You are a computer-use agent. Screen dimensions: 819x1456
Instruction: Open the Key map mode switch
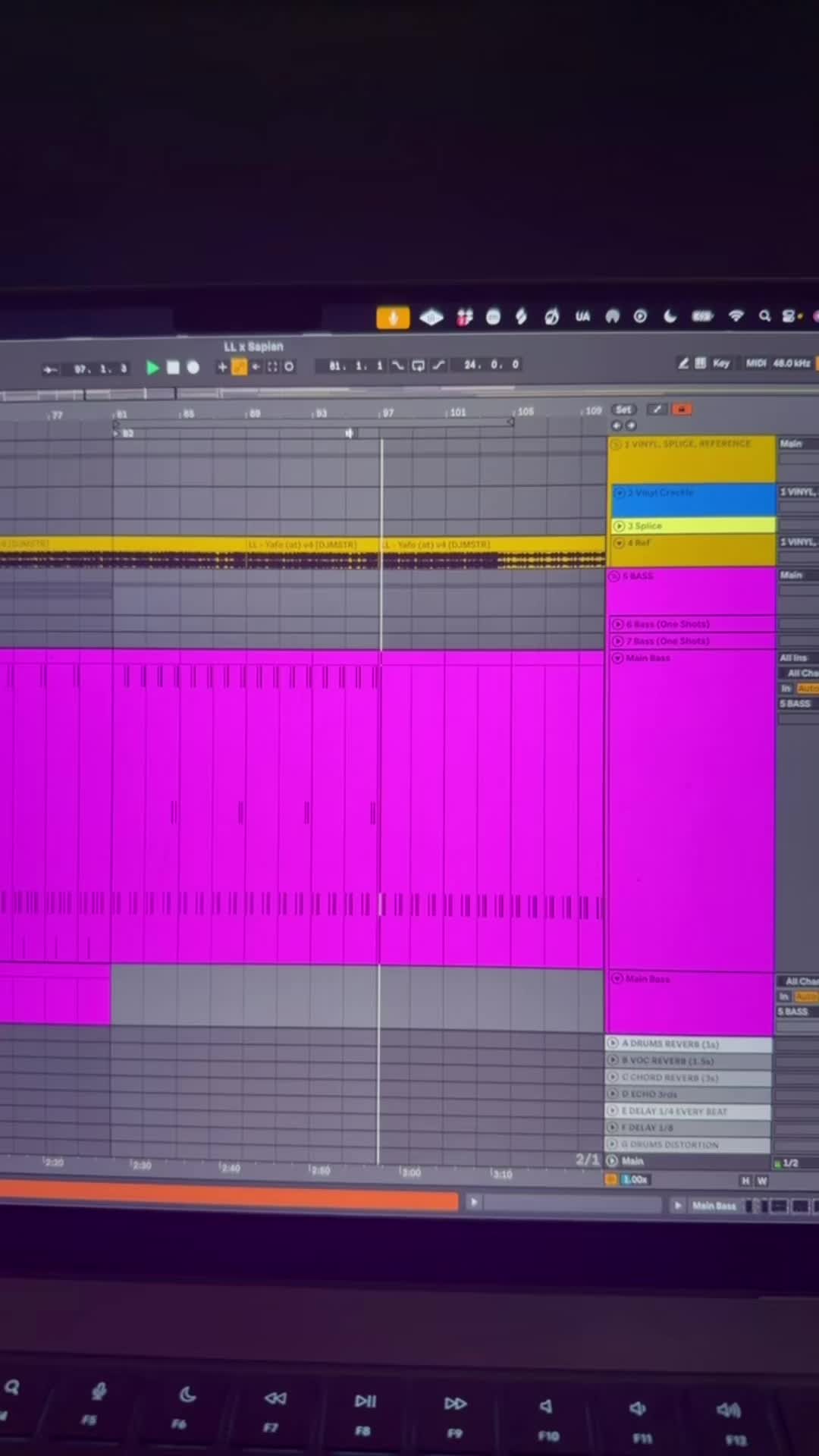pyautogui.click(x=721, y=363)
